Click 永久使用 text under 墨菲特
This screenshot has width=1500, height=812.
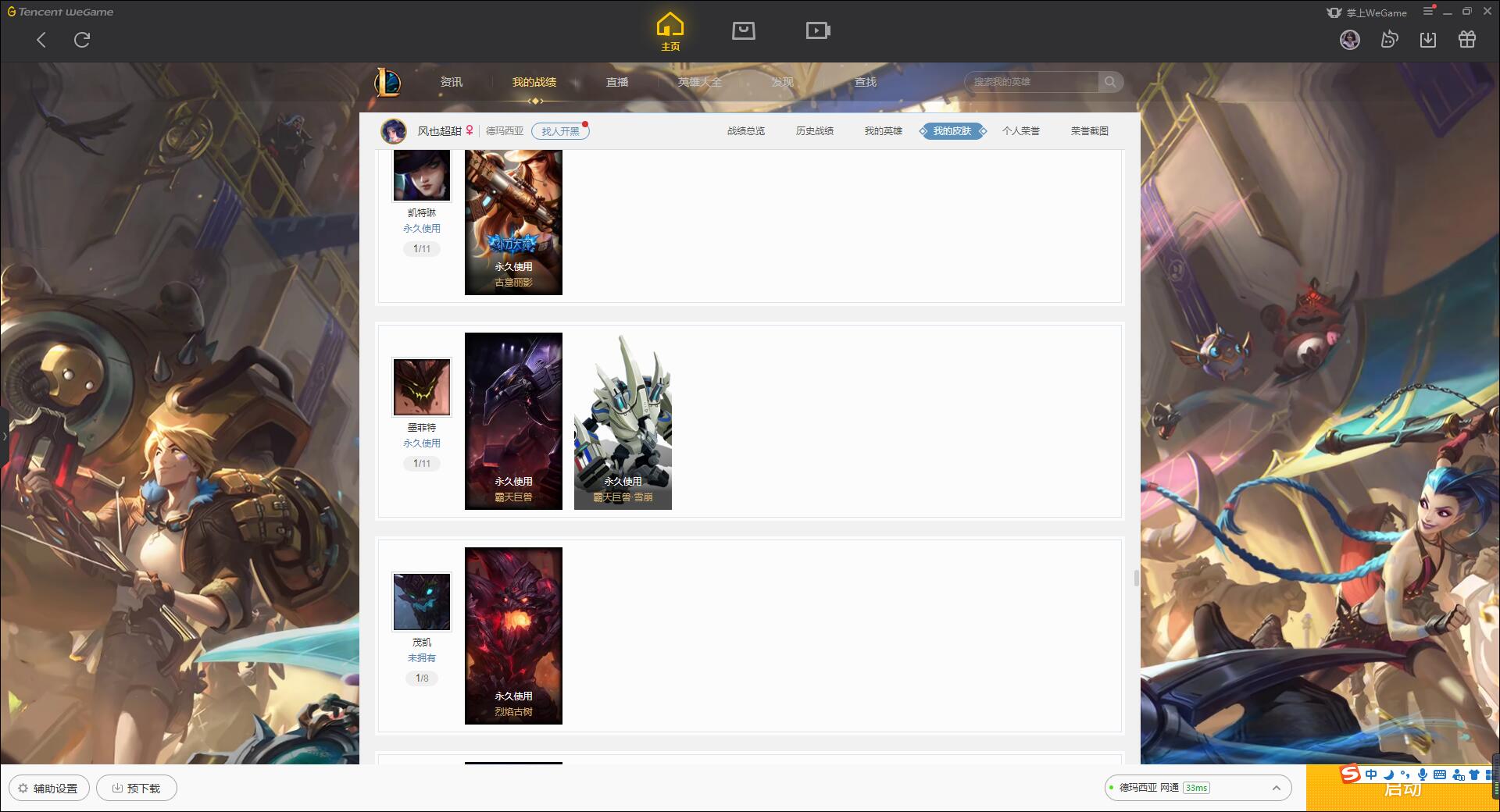tap(422, 443)
